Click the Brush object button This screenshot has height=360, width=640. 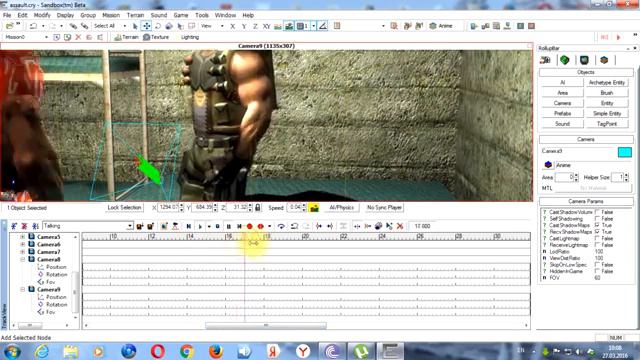click(x=607, y=93)
